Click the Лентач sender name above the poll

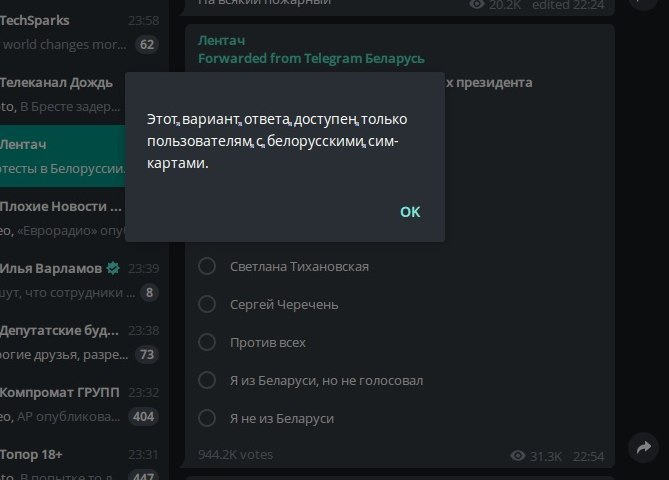(220, 40)
